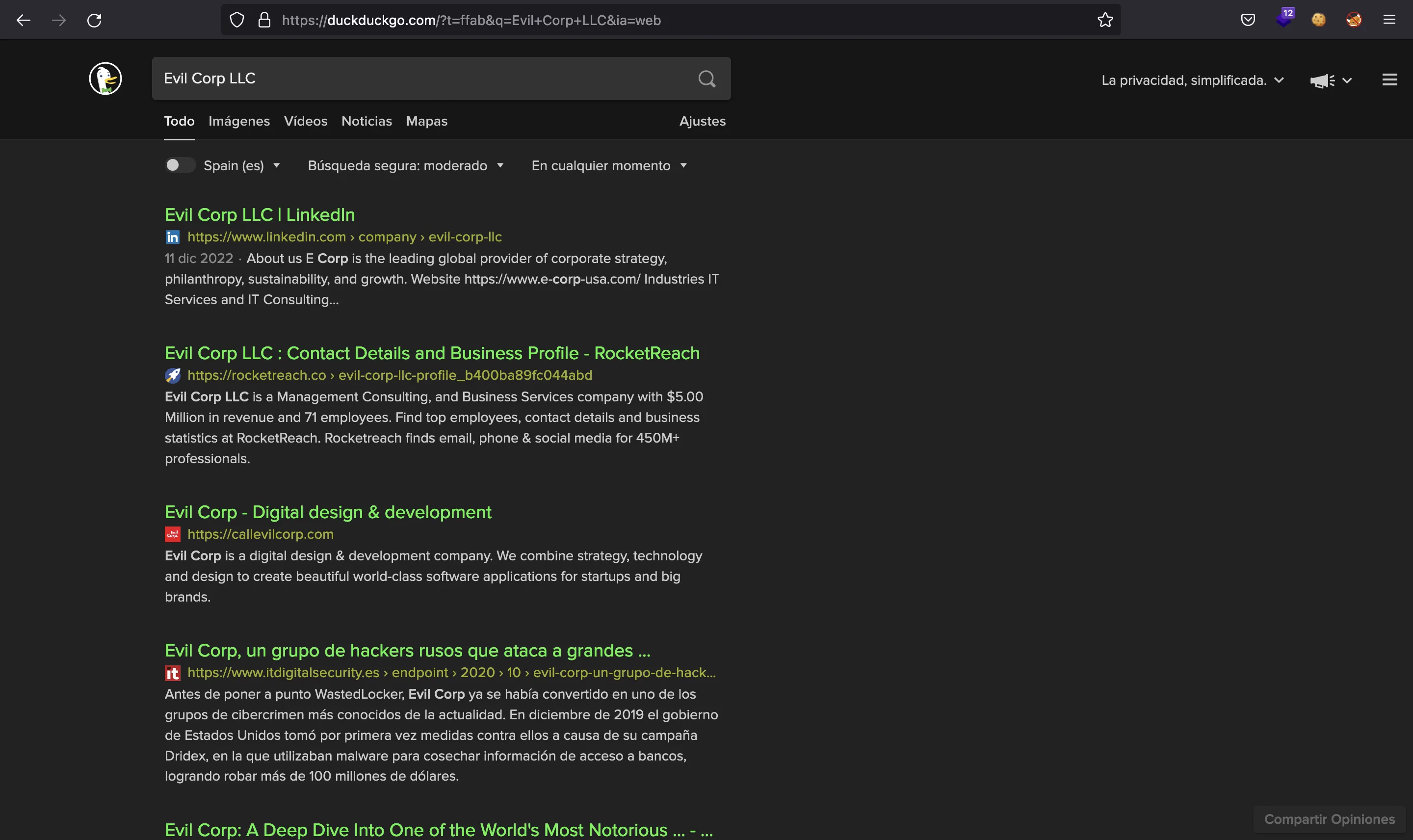
Task: Open the DuckDuckGo side hamburger menu
Action: 1390,80
